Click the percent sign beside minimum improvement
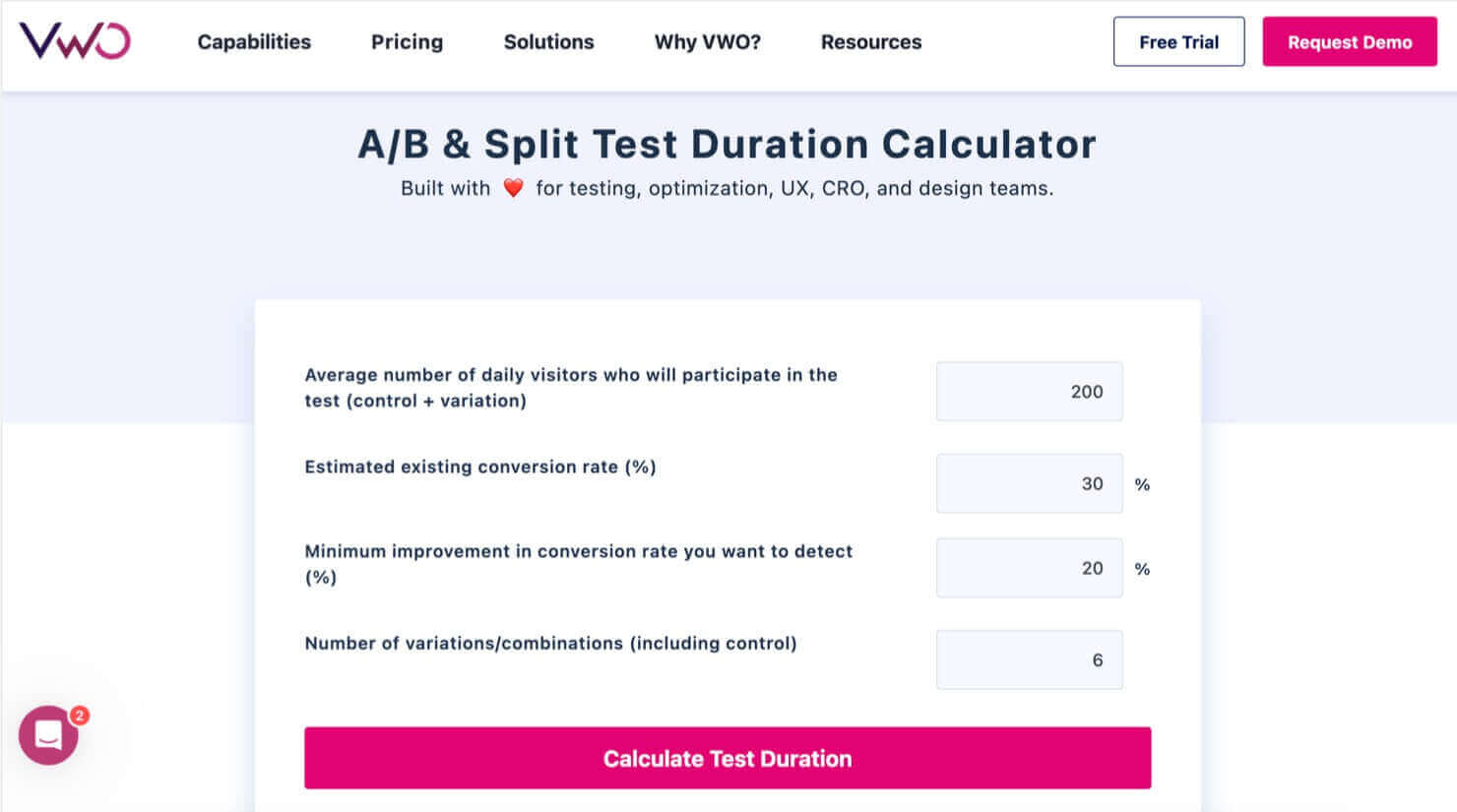This screenshot has width=1457, height=812. [x=1142, y=568]
